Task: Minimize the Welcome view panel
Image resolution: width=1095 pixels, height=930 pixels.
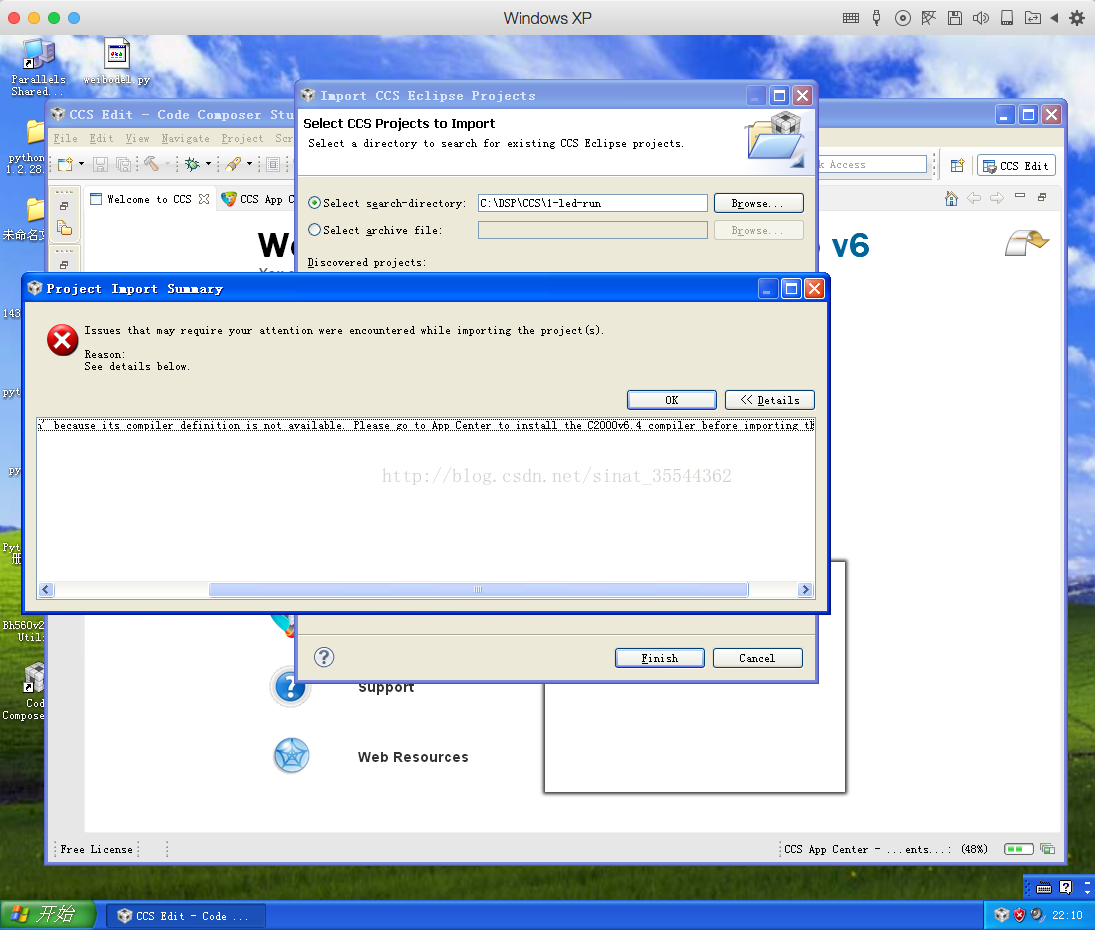Action: pyautogui.click(x=1020, y=196)
